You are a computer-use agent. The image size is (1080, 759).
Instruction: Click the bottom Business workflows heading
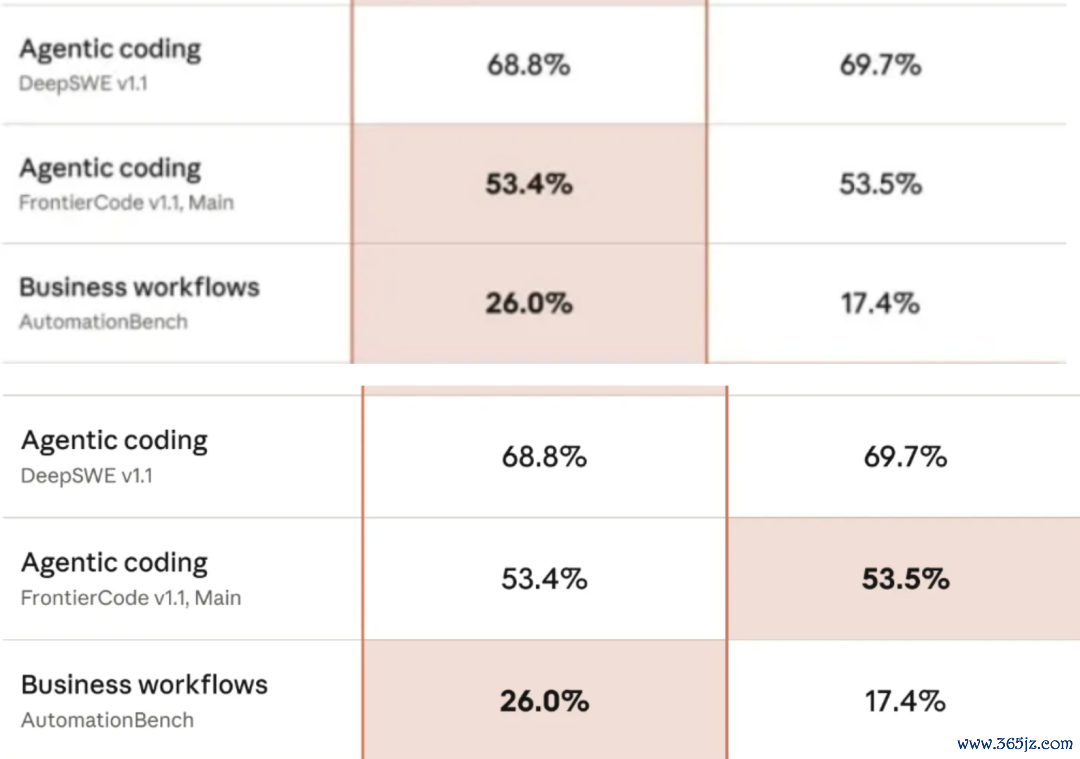coord(144,685)
